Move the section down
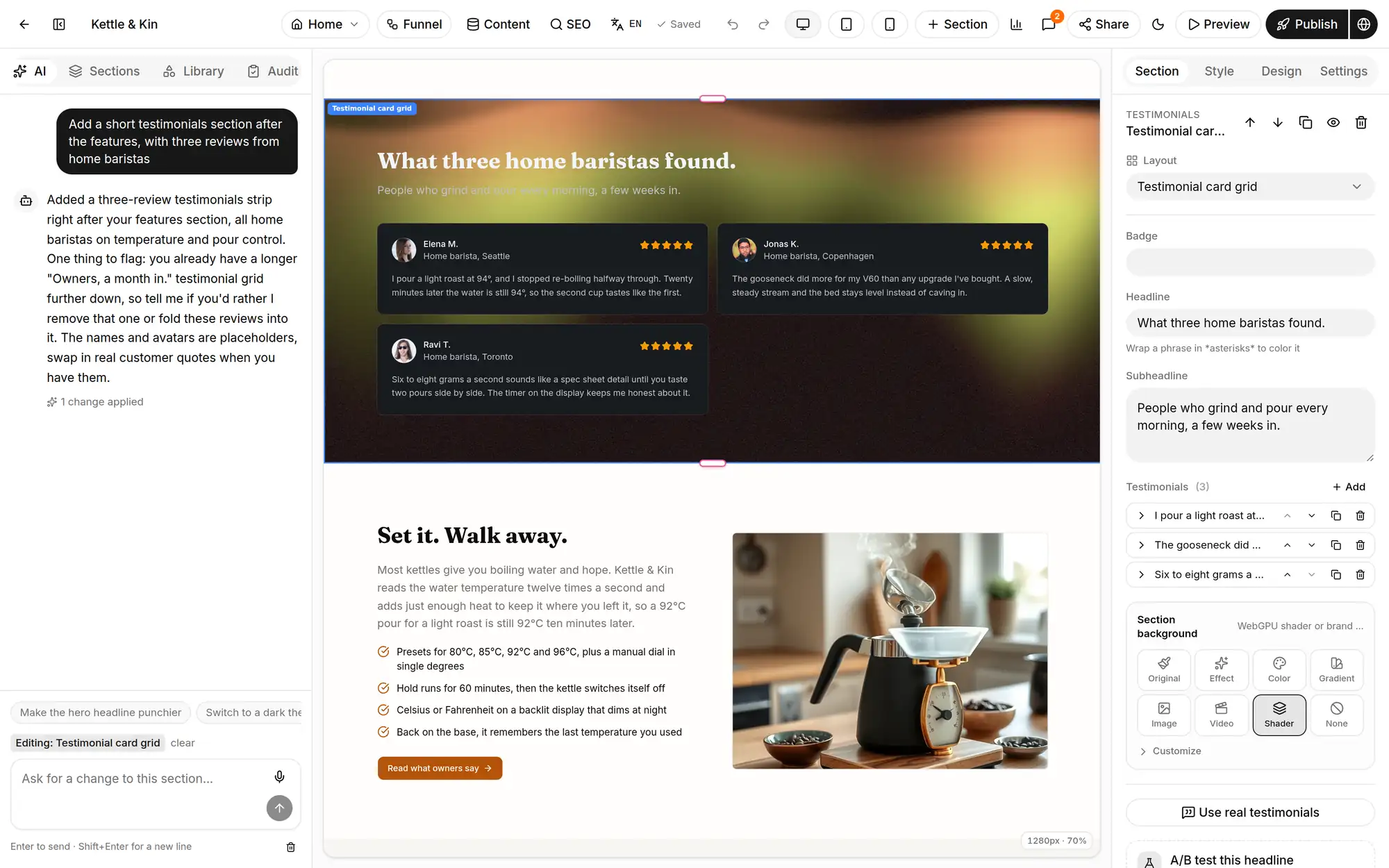 point(1278,122)
